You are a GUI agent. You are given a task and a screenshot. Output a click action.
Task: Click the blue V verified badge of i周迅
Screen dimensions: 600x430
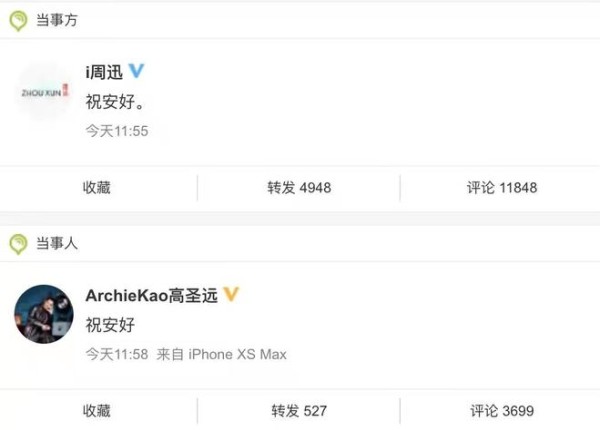pos(136,70)
